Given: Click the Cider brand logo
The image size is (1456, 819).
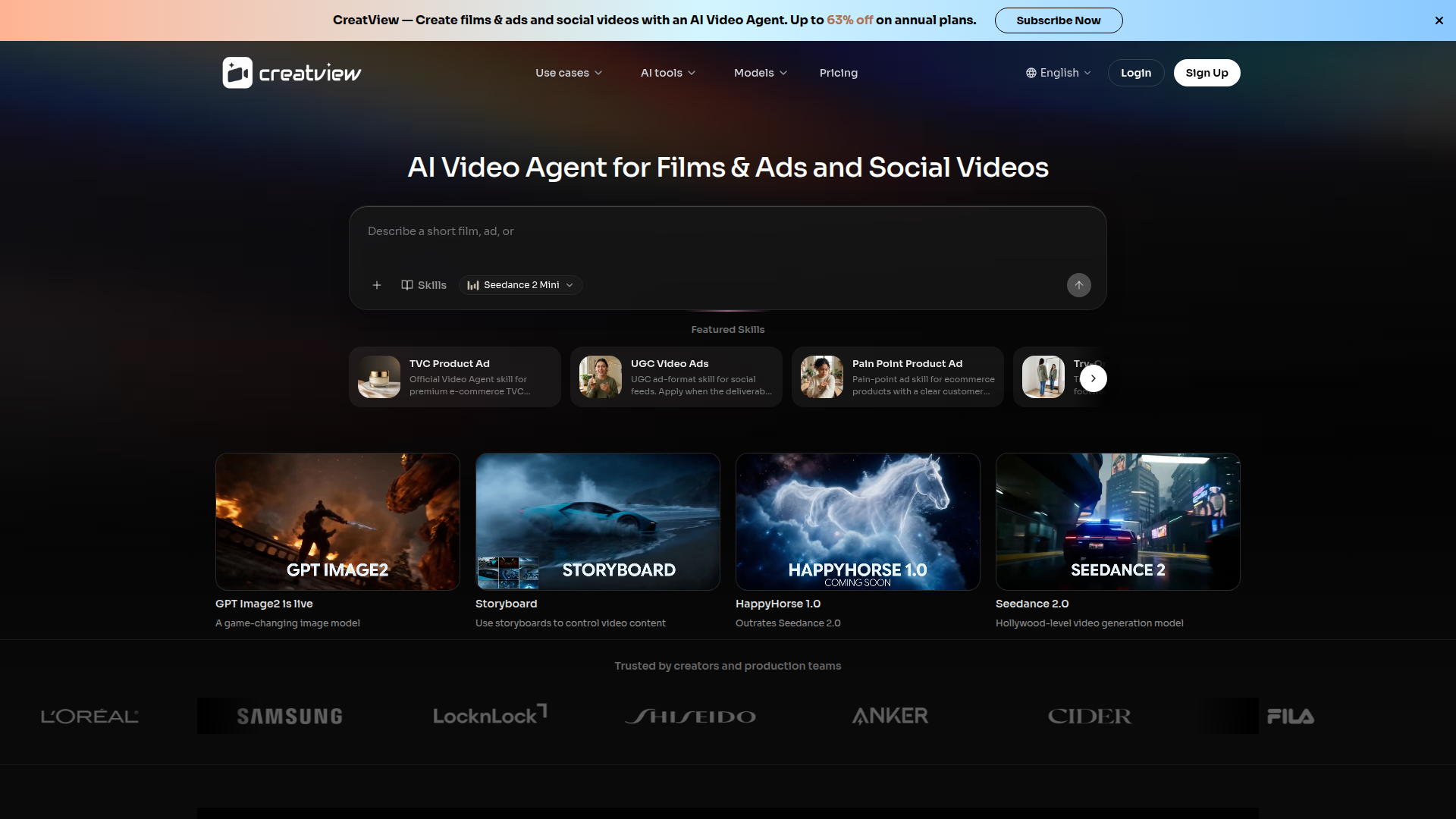Looking at the screenshot, I should tap(1090, 717).
